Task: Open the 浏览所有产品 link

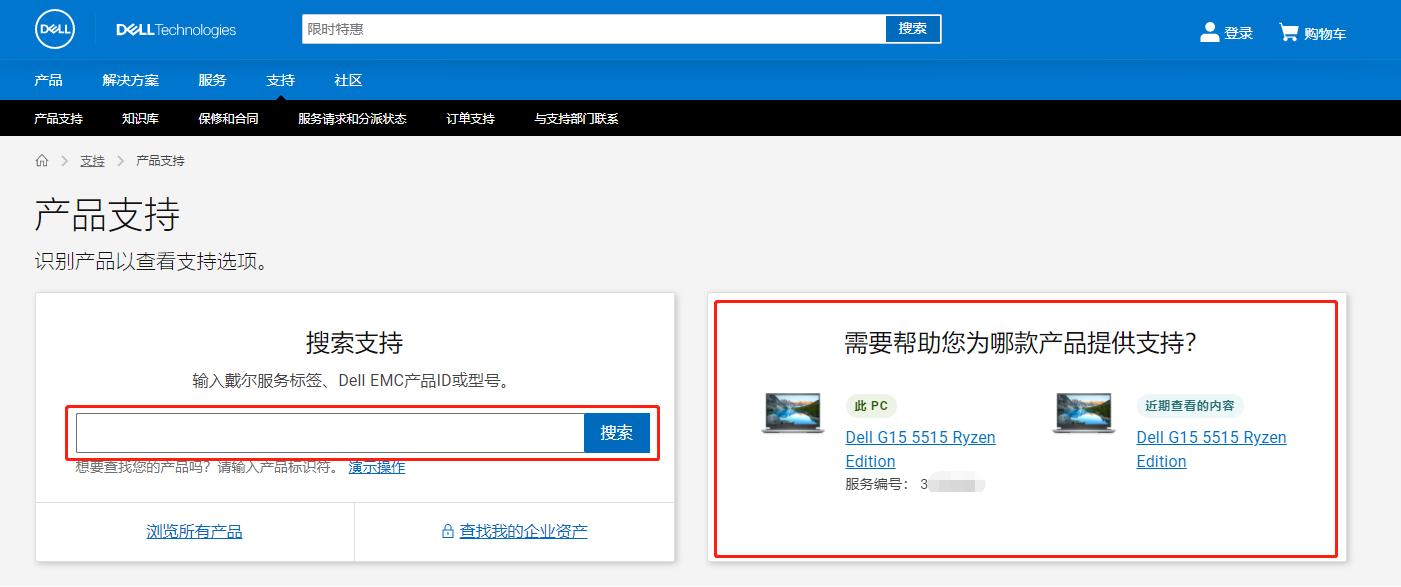Action: click(x=194, y=530)
